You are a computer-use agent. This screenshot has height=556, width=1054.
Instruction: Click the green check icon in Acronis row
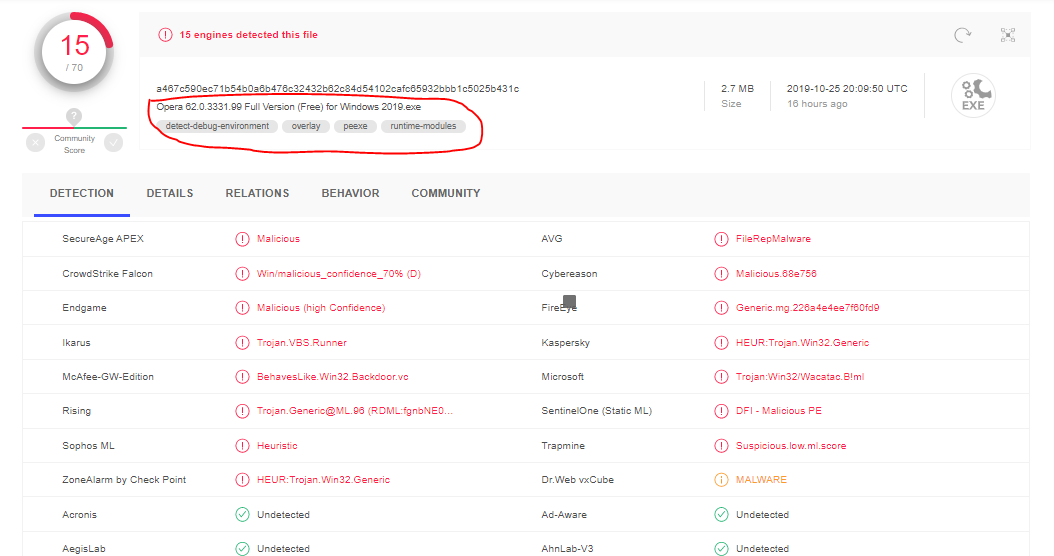click(242, 514)
